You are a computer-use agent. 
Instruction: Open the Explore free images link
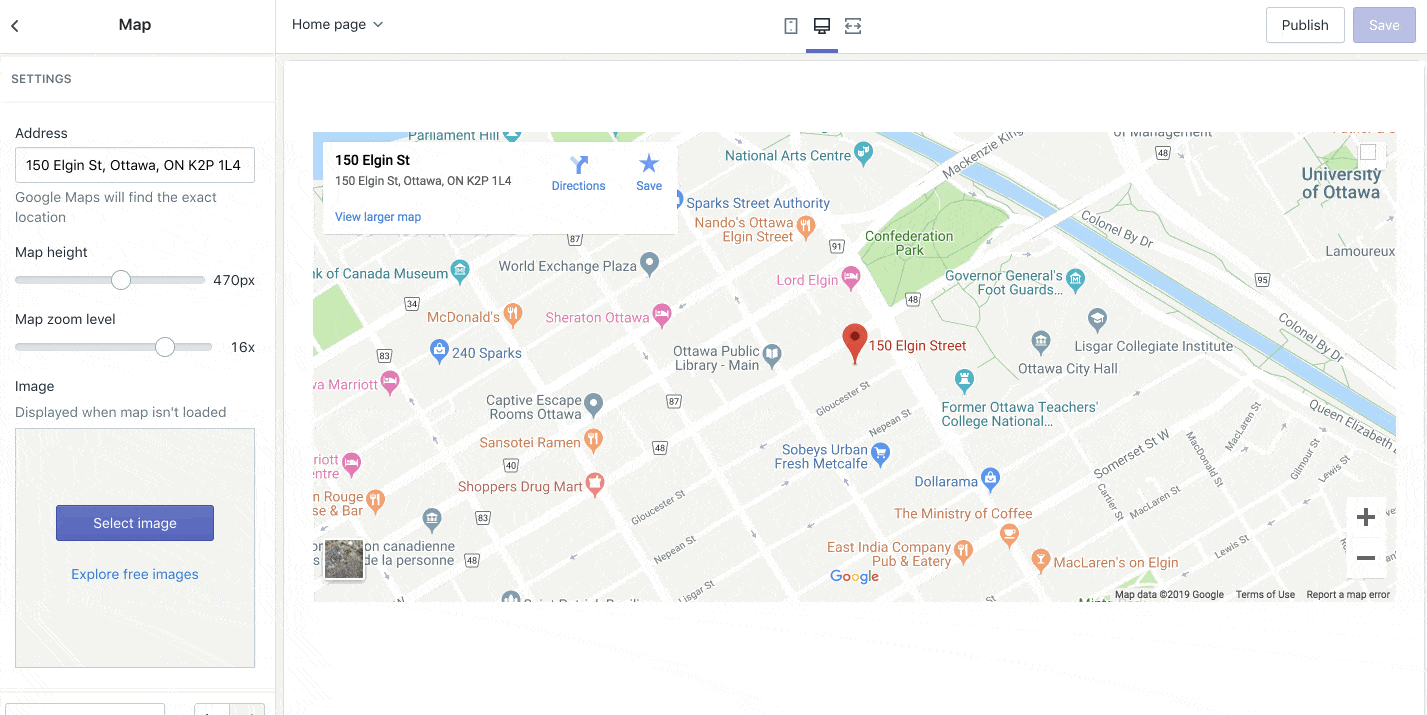pyautogui.click(x=135, y=574)
